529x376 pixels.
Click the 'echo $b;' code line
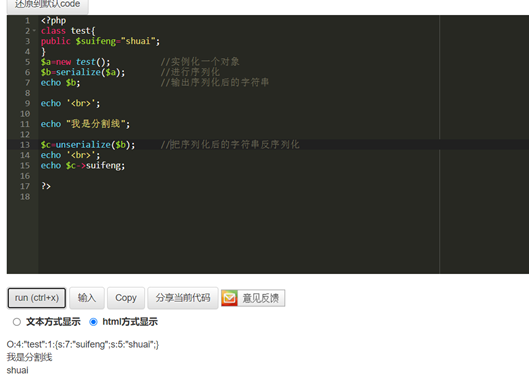[x=61, y=83]
